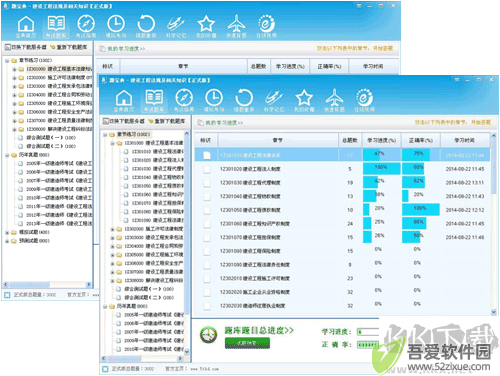Click the 总题数 column header in front window
Viewport: 500px width, 376px height.
pos(350,140)
